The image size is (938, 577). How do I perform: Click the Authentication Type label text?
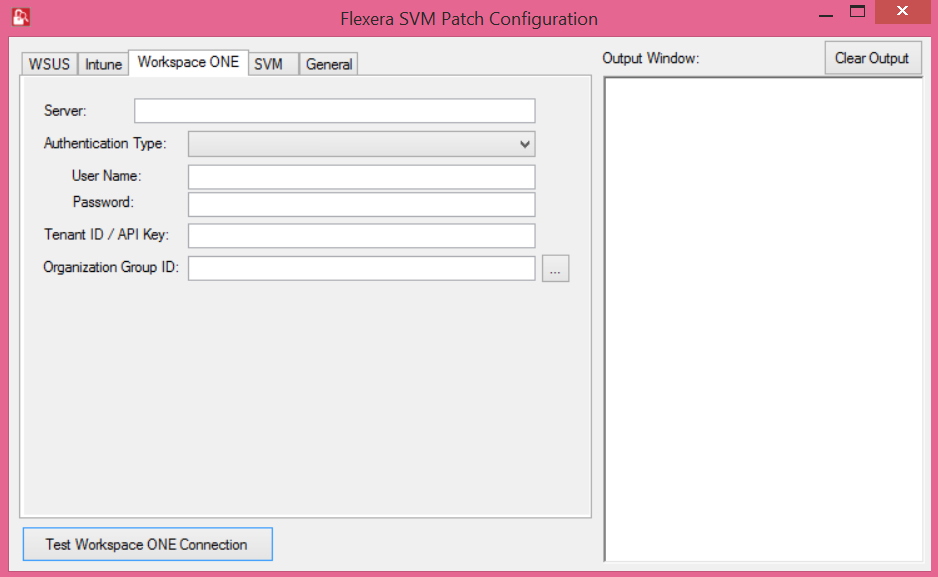pos(105,144)
